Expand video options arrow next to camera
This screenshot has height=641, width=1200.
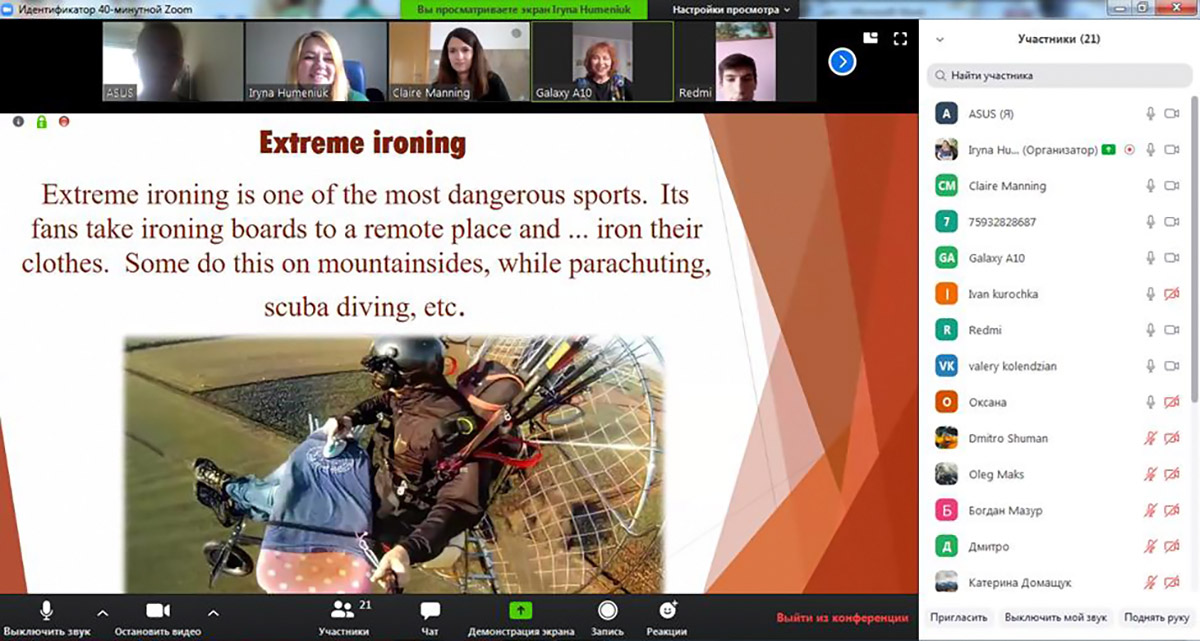[212, 612]
